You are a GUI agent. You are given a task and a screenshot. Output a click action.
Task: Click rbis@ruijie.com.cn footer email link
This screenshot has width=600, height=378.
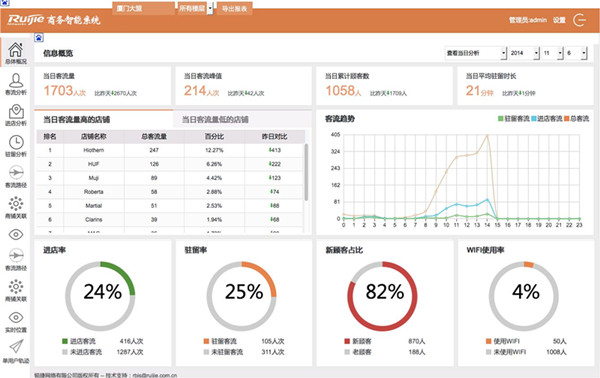pyautogui.click(x=155, y=375)
